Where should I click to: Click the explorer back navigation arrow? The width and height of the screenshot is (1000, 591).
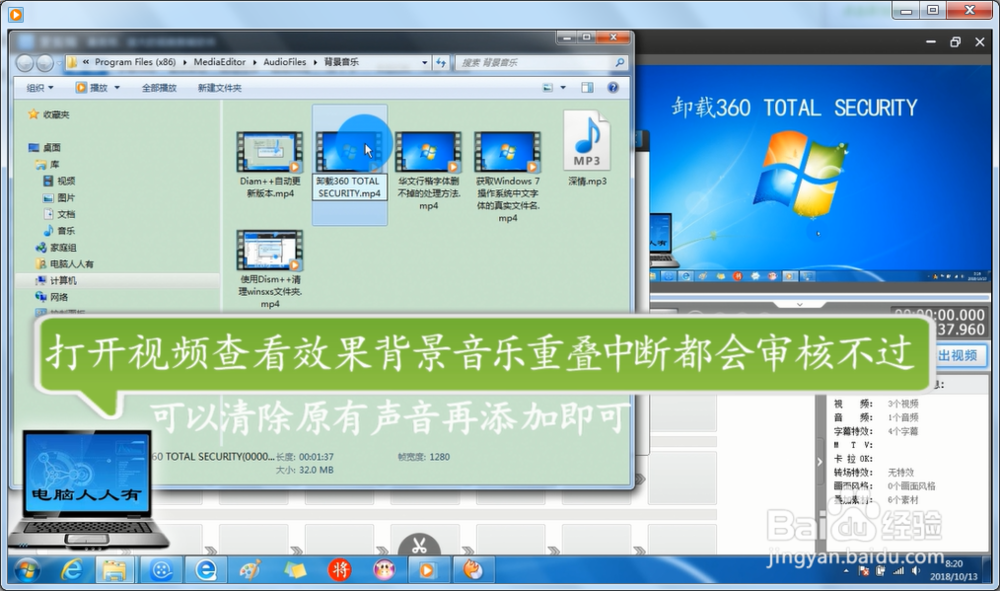25,62
